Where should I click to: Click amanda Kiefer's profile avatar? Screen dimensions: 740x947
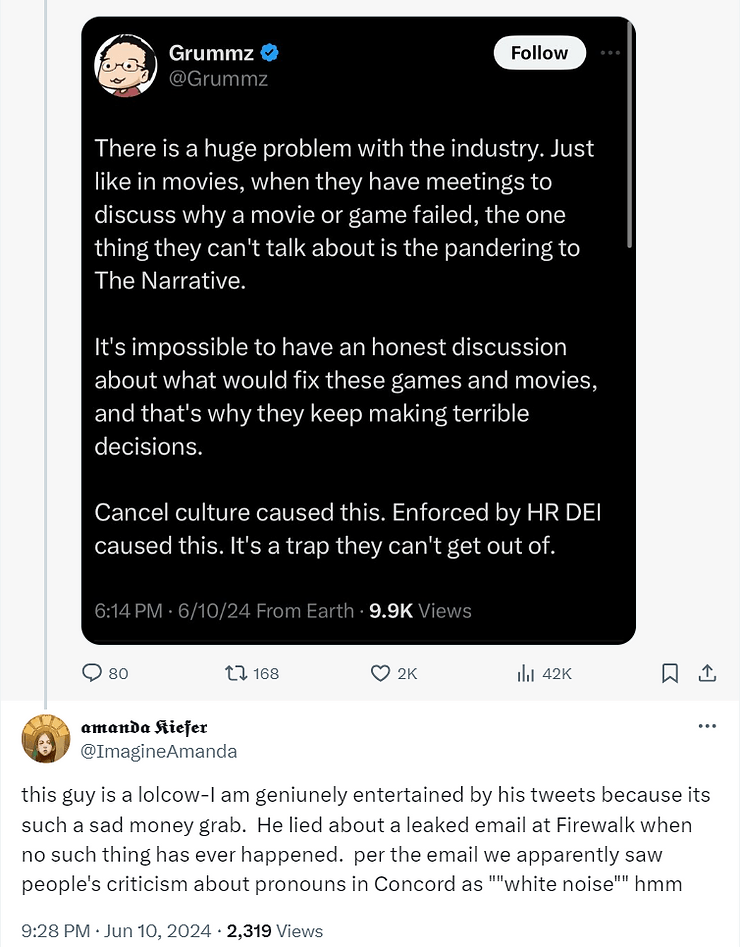tap(43, 738)
